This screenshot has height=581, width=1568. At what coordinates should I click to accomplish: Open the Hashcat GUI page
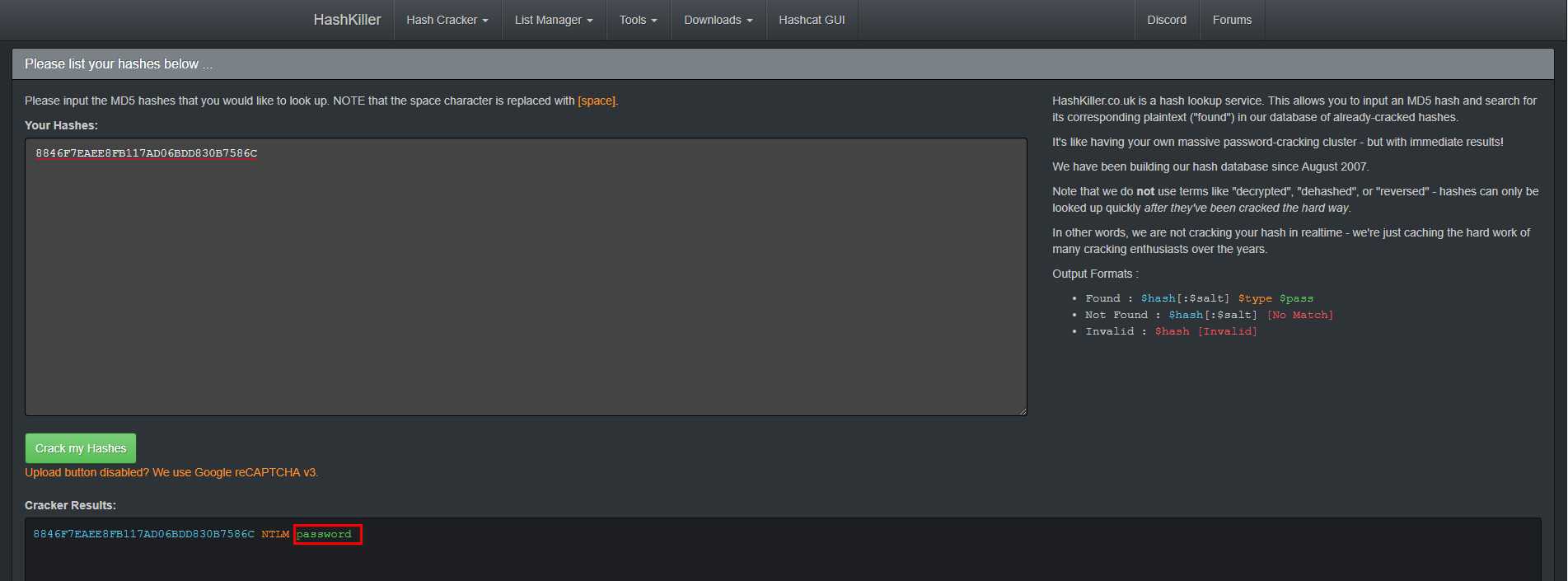click(x=812, y=20)
